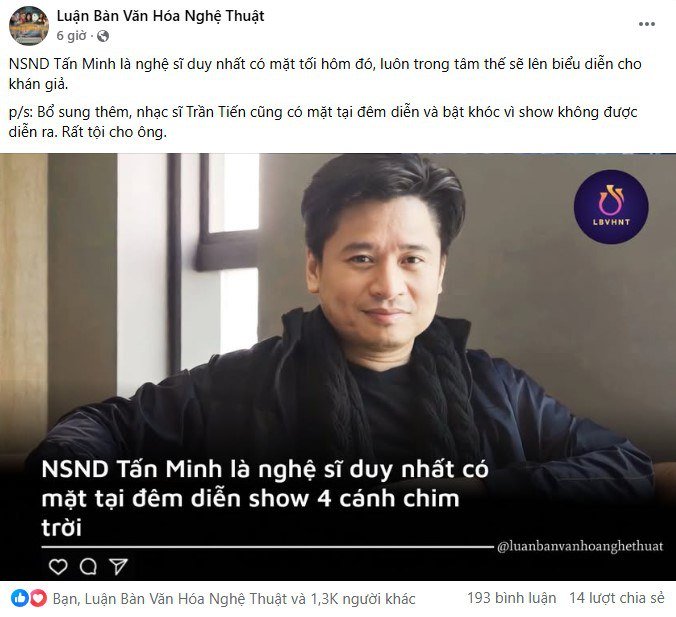676x617 pixels.
Task: Click the '6 giờ' post timestamp
Action: [x=72, y=36]
